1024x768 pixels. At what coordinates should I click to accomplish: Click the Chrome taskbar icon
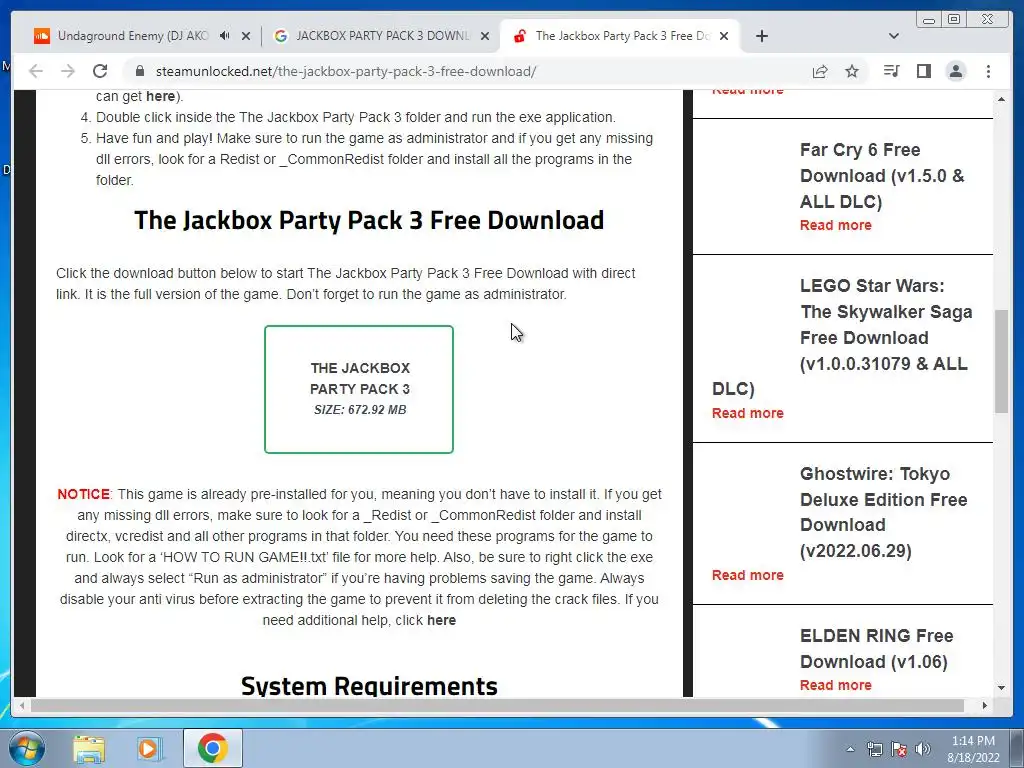212,748
